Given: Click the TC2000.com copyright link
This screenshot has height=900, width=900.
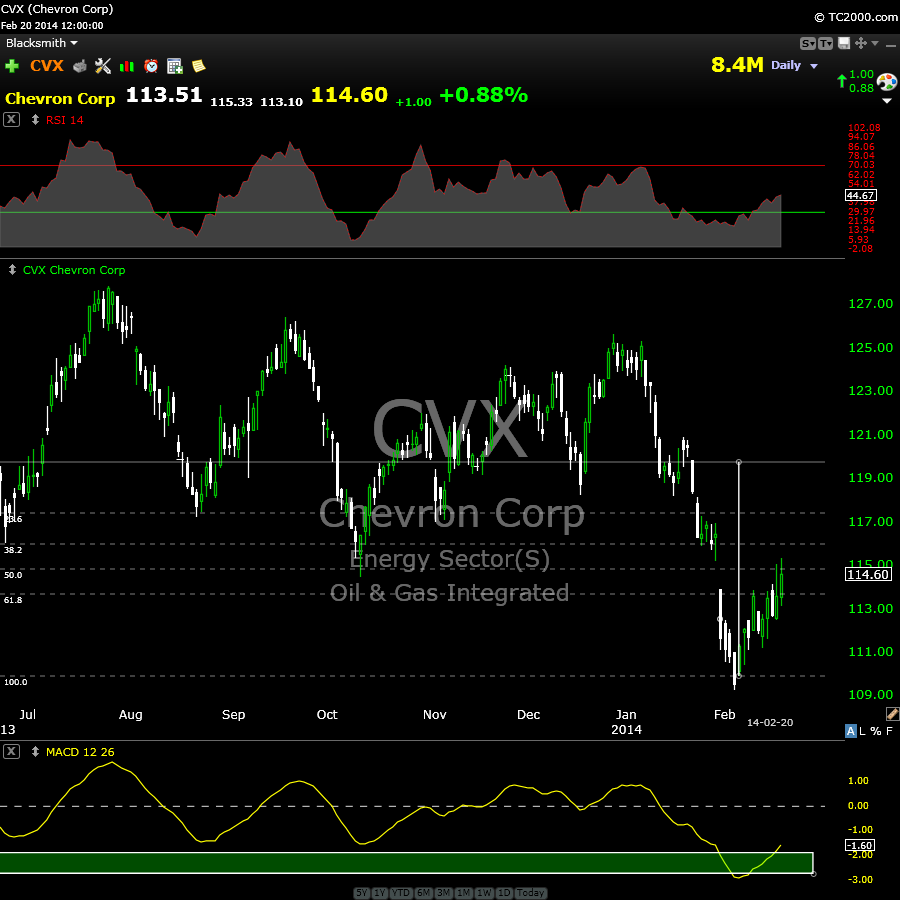Looking at the screenshot, I should pos(856,17).
